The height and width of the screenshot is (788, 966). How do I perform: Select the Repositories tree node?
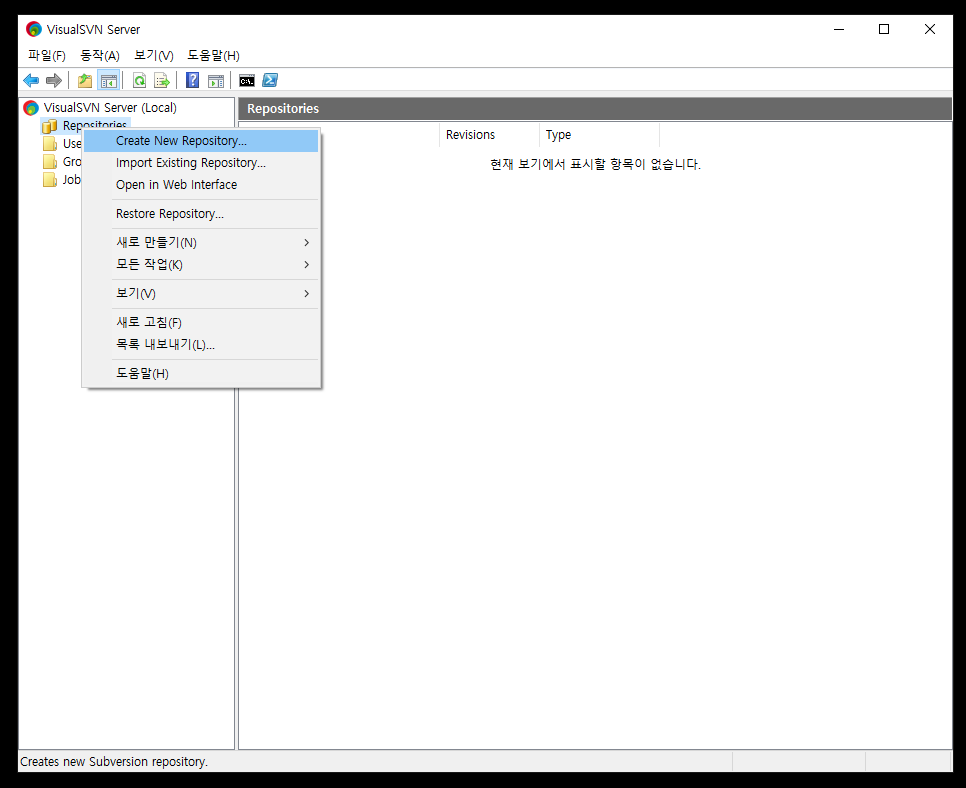95,125
